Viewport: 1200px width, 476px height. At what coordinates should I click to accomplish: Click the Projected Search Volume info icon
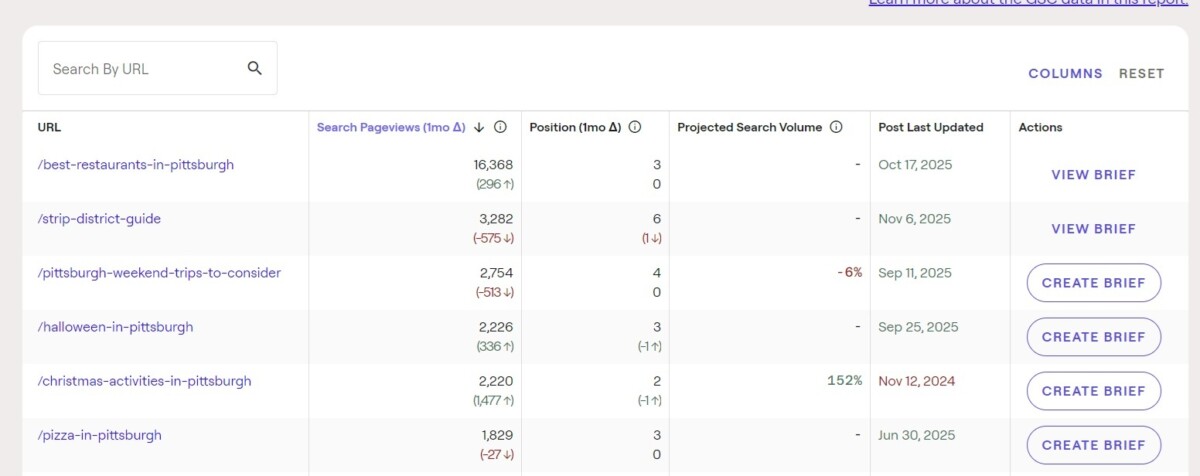(x=836, y=127)
